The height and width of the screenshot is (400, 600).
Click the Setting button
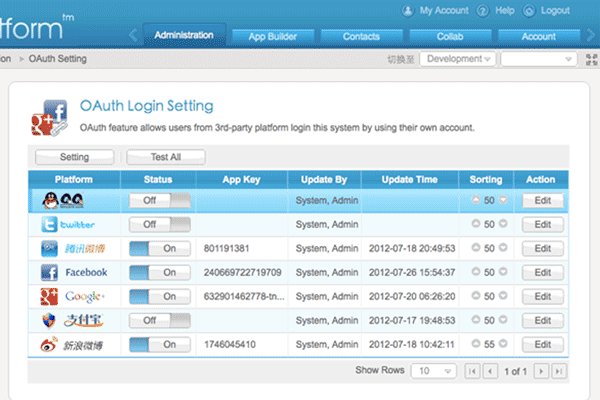coord(75,157)
